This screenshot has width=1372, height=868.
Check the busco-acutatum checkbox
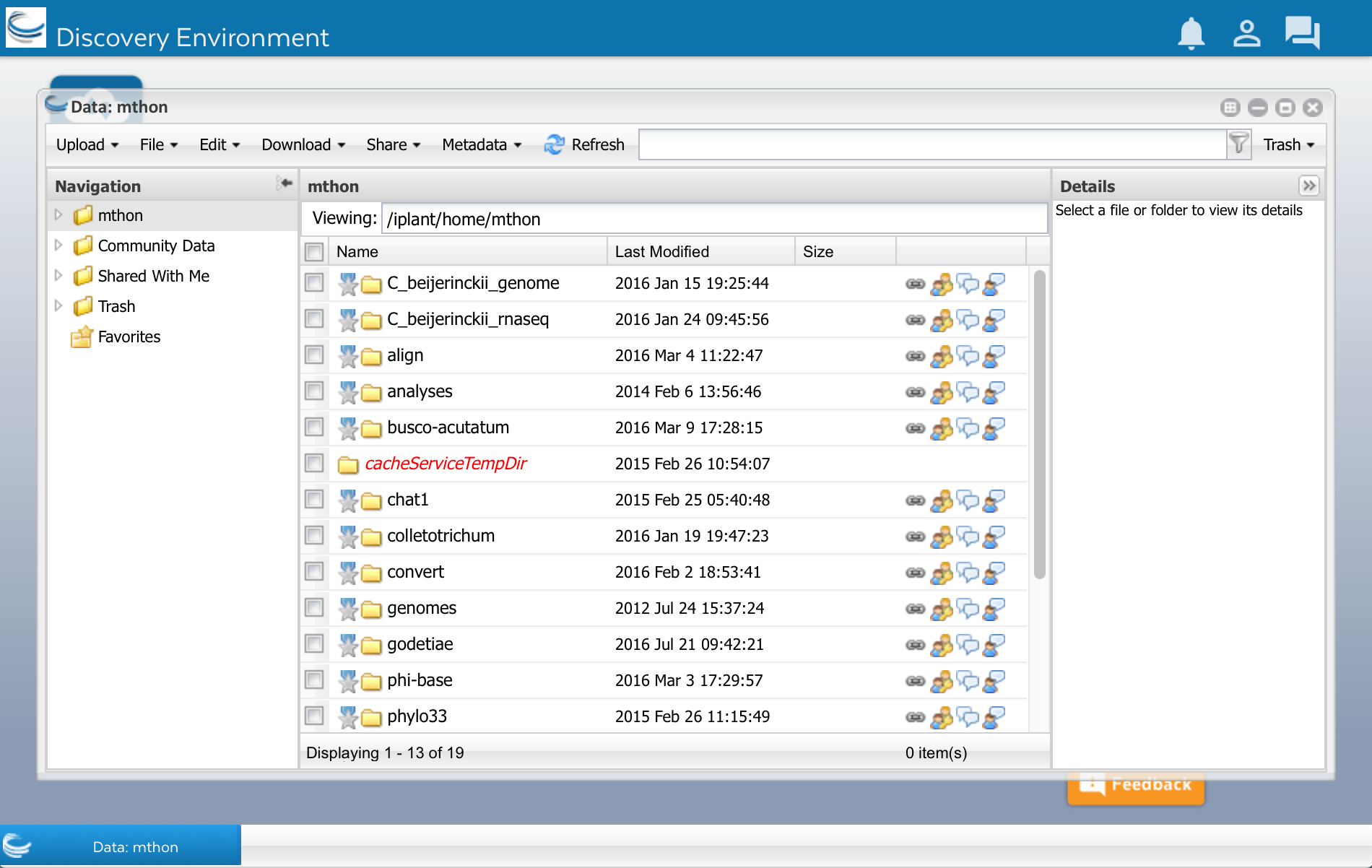[314, 427]
